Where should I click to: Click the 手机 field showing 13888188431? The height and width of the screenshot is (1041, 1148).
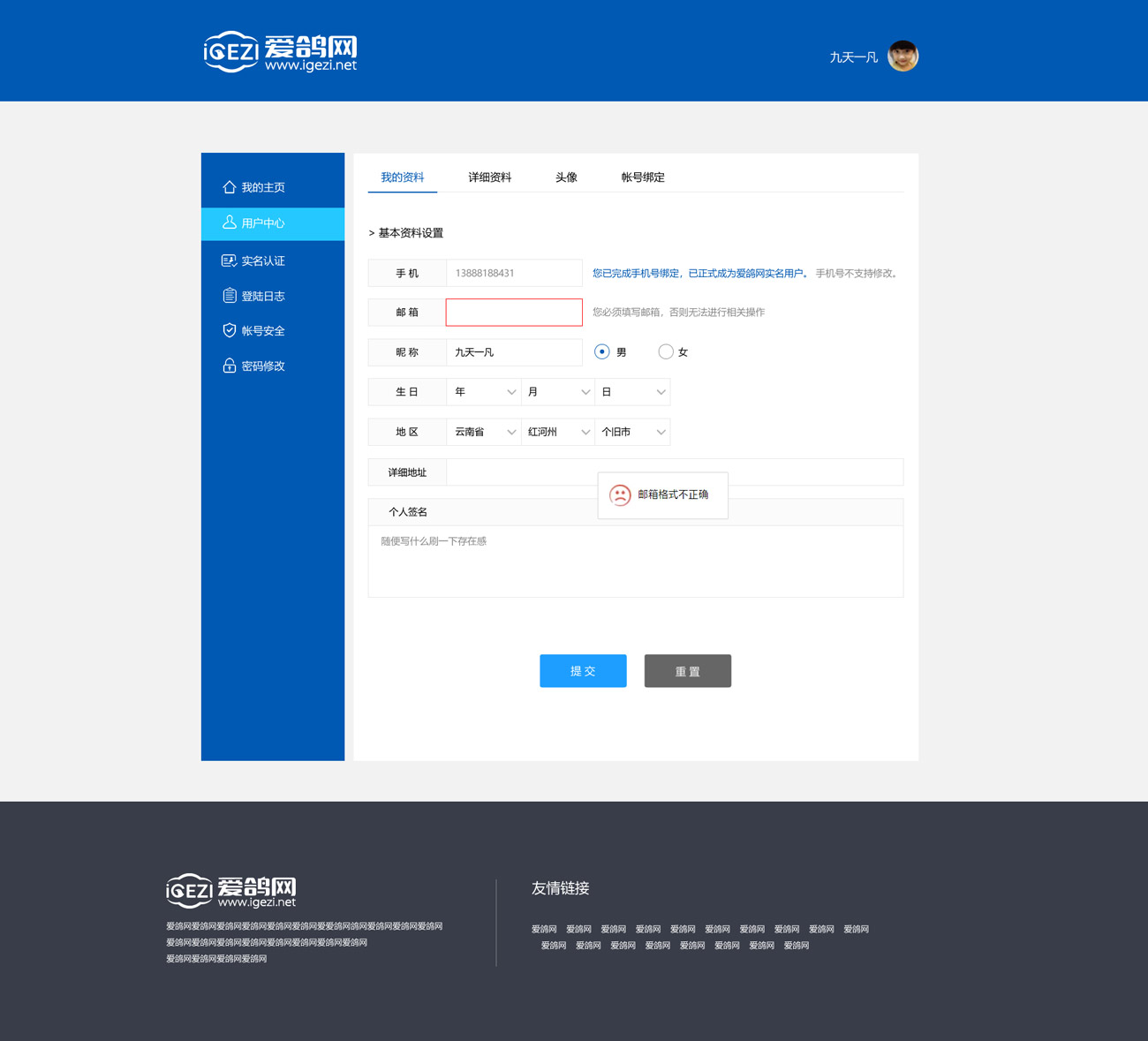(x=514, y=273)
